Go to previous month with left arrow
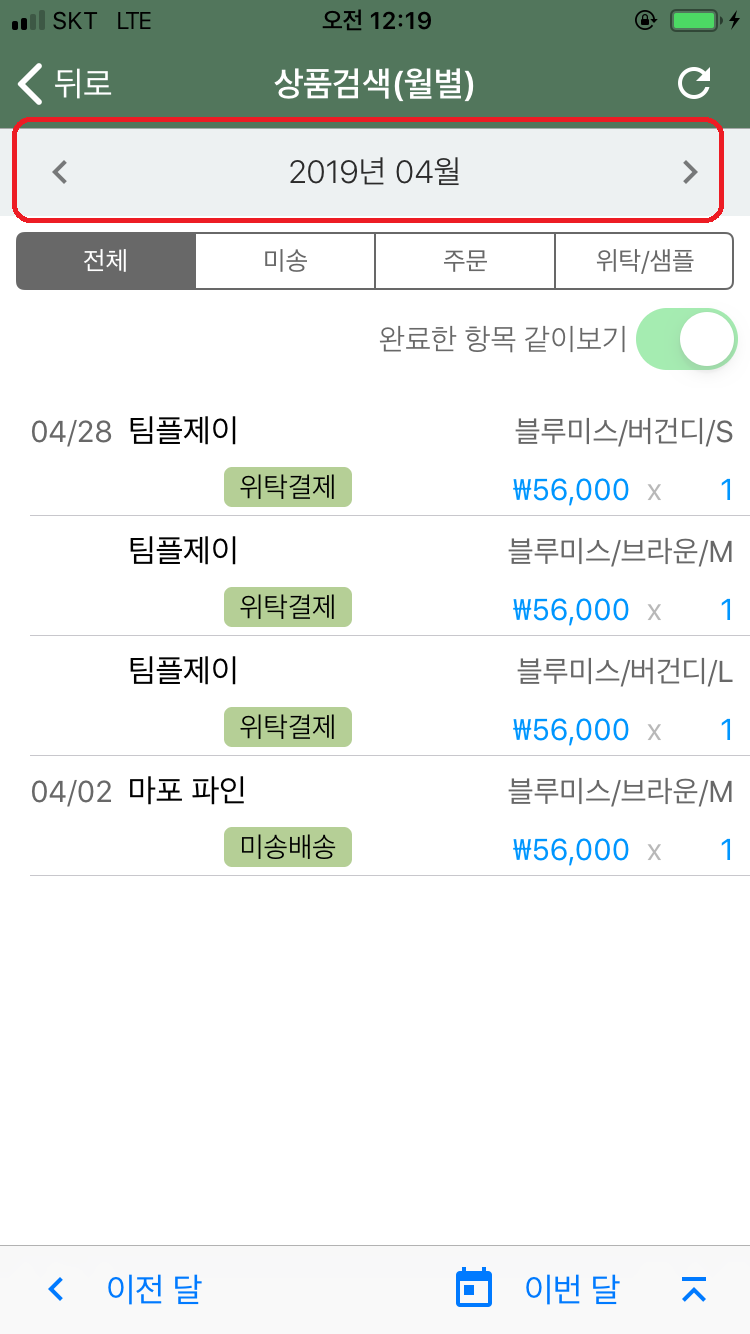750x1334 pixels. pyautogui.click(x=60, y=172)
